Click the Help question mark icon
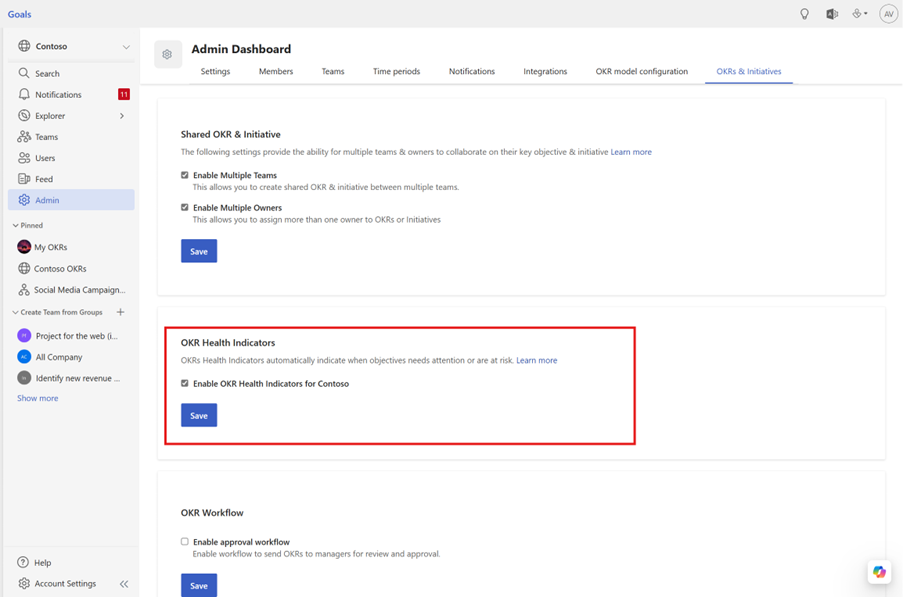This screenshot has width=903, height=597. (23, 562)
